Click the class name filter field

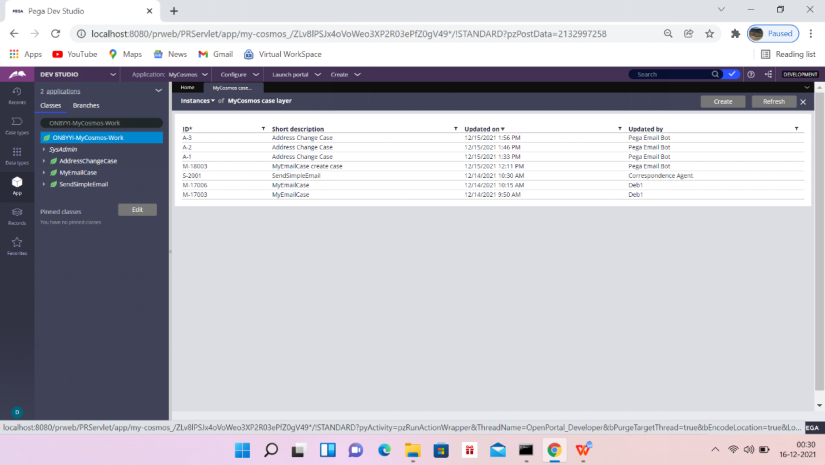point(102,123)
